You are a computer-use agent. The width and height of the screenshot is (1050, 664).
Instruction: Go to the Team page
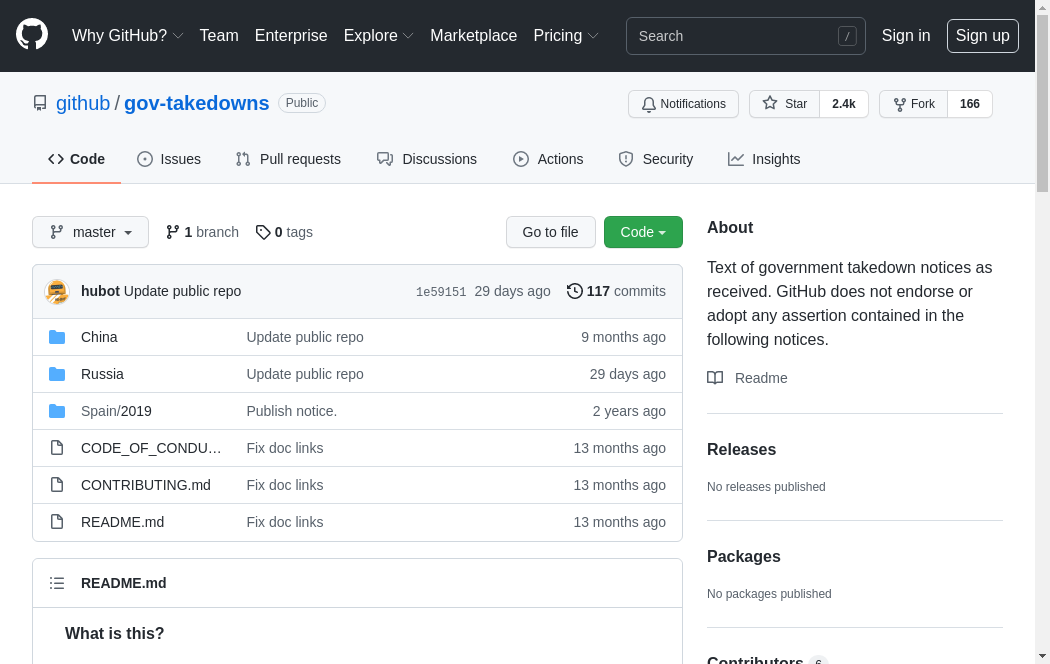219,35
